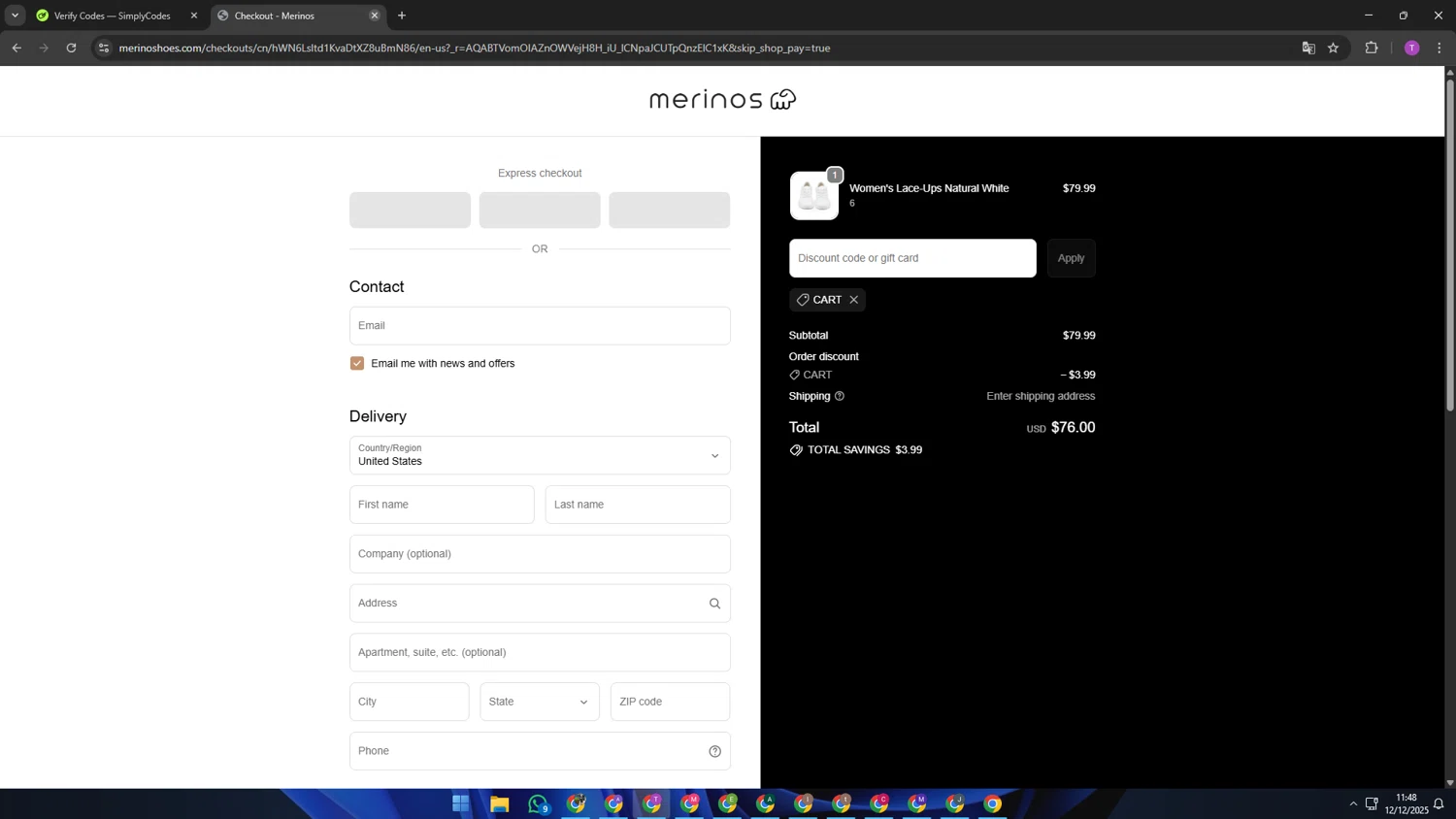Open WhatsApp from the taskbar
The height and width of the screenshot is (819, 1456).
[x=539, y=803]
